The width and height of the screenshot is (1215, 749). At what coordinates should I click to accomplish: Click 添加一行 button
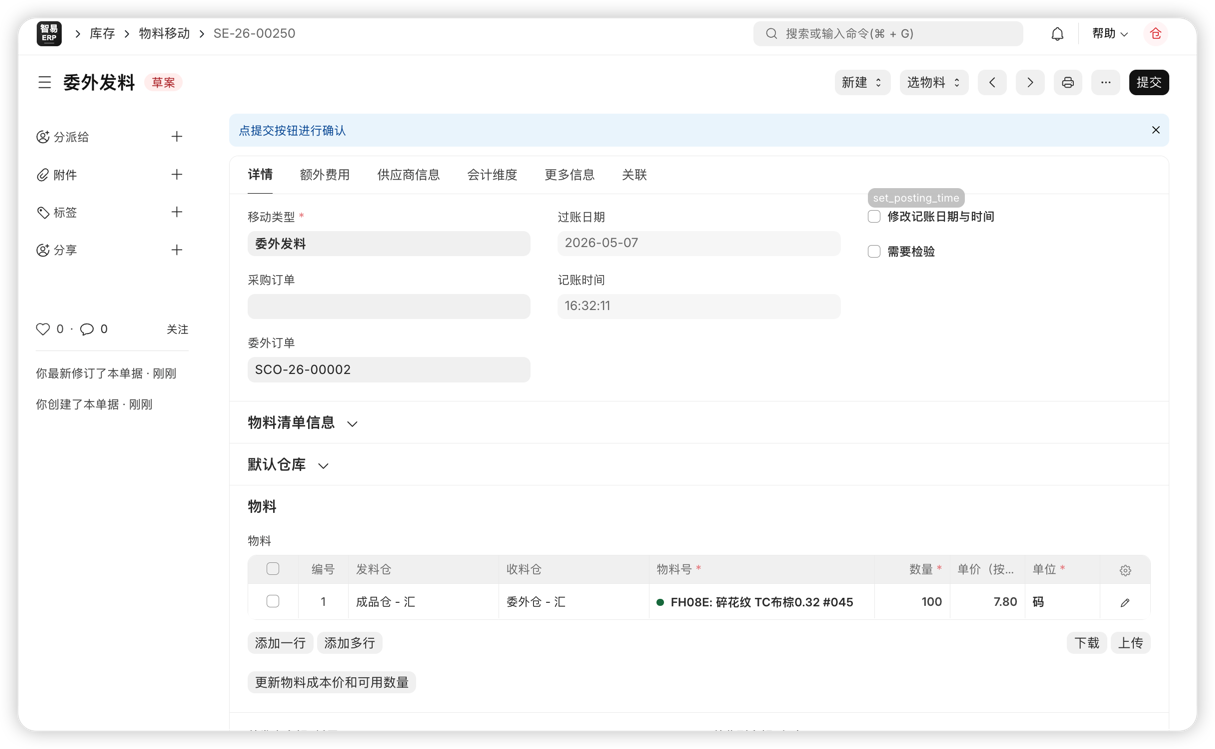tap(280, 643)
